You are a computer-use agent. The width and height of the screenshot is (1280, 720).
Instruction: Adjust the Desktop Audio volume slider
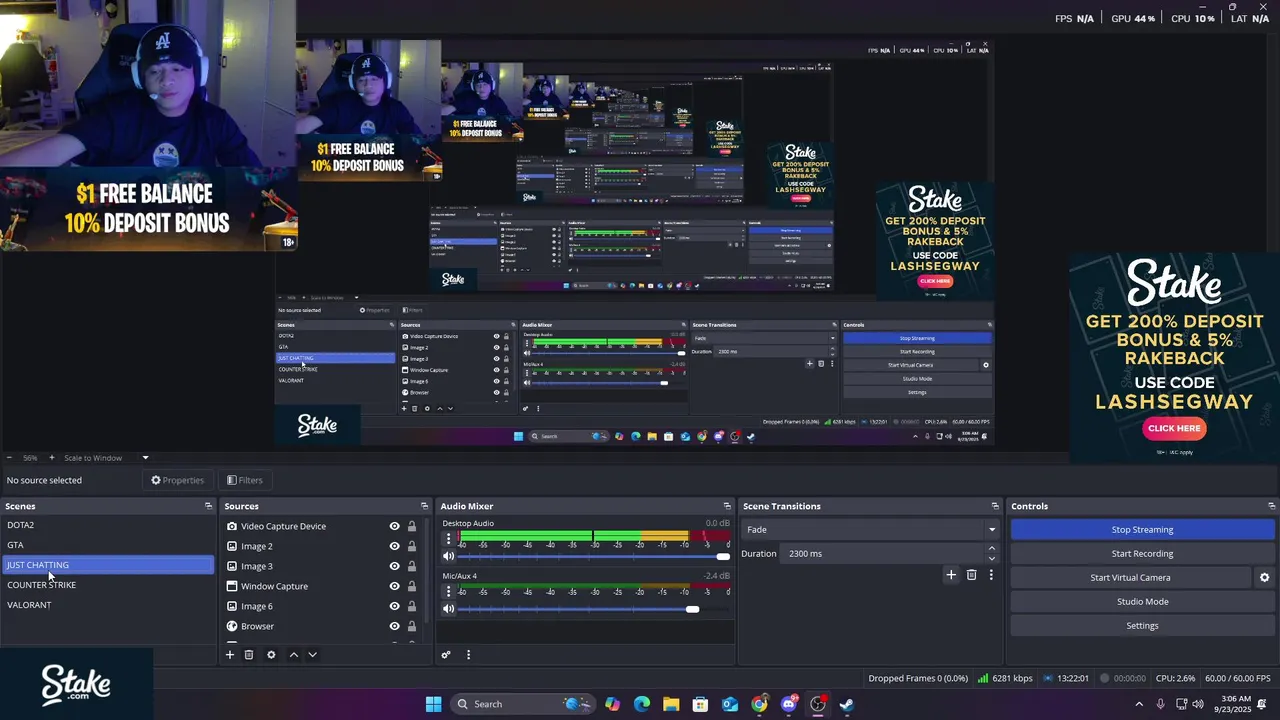(x=594, y=556)
